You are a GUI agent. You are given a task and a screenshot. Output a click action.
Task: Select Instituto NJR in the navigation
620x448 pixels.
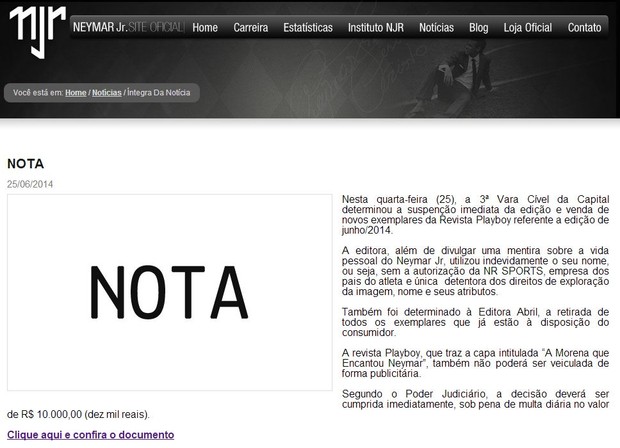376,28
